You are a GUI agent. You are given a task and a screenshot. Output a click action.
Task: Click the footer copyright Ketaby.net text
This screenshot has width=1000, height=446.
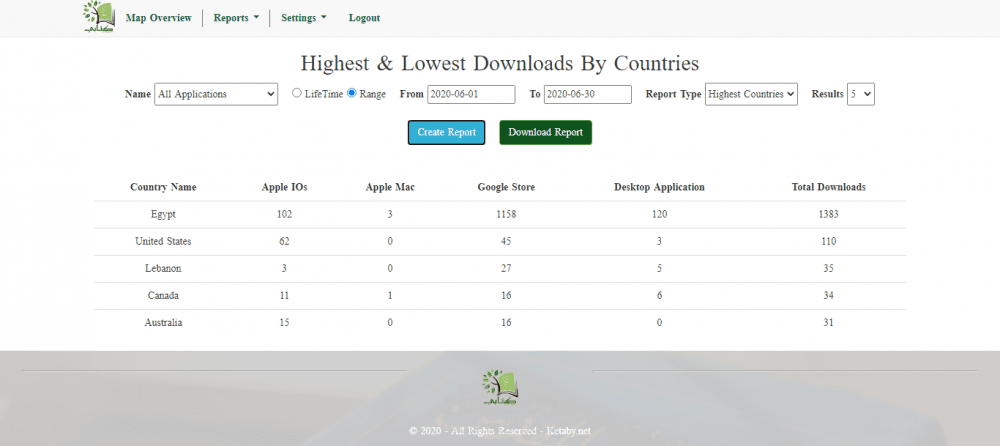[500, 431]
